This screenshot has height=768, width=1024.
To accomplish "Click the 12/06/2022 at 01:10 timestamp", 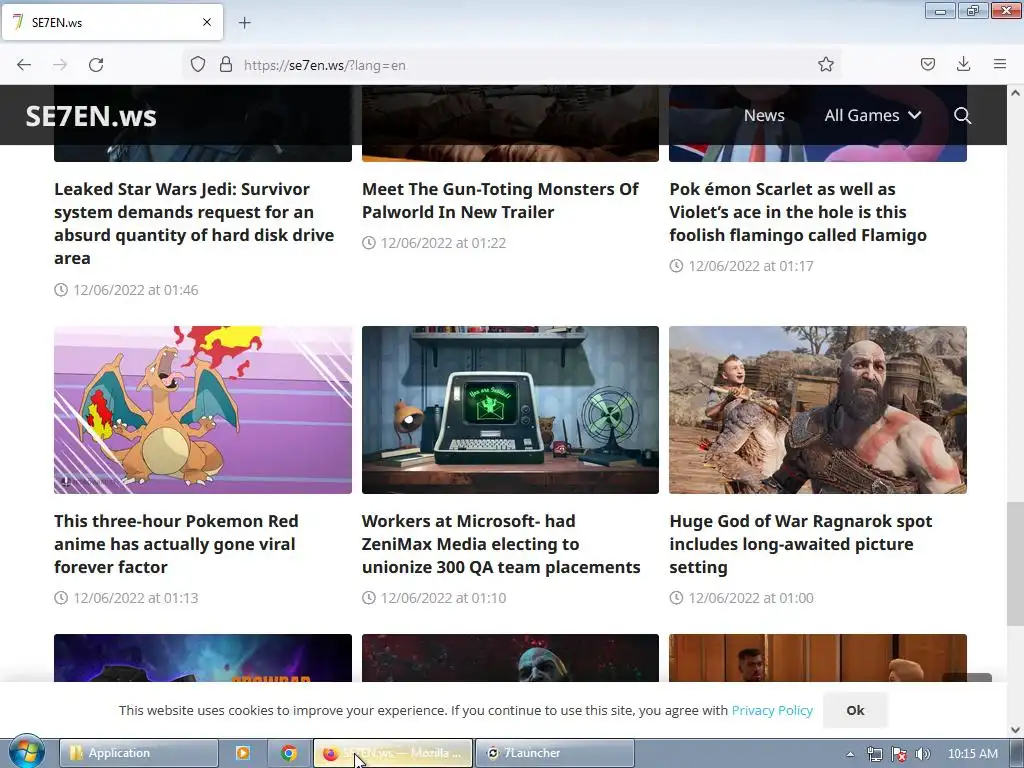I will coord(434,598).
